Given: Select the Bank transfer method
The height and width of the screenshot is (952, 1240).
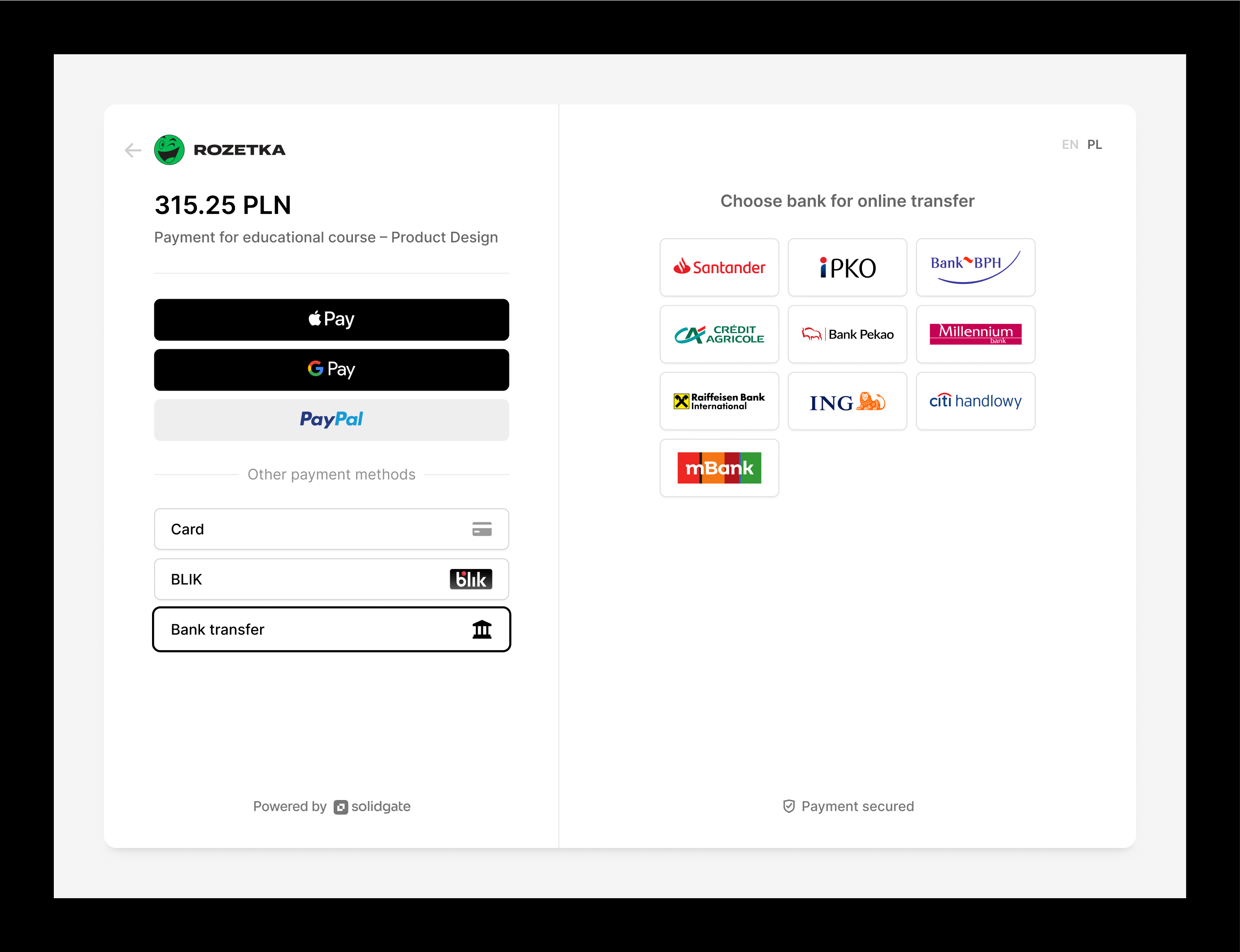Looking at the screenshot, I should click(332, 629).
